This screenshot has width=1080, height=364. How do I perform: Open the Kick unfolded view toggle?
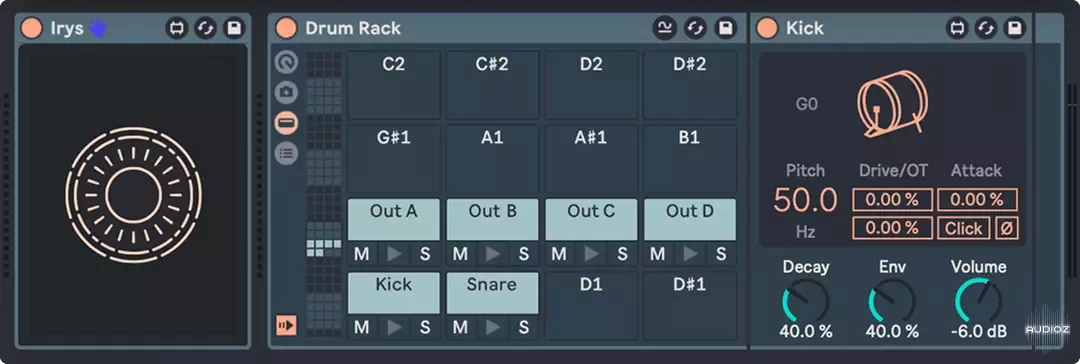pos(955,28)
